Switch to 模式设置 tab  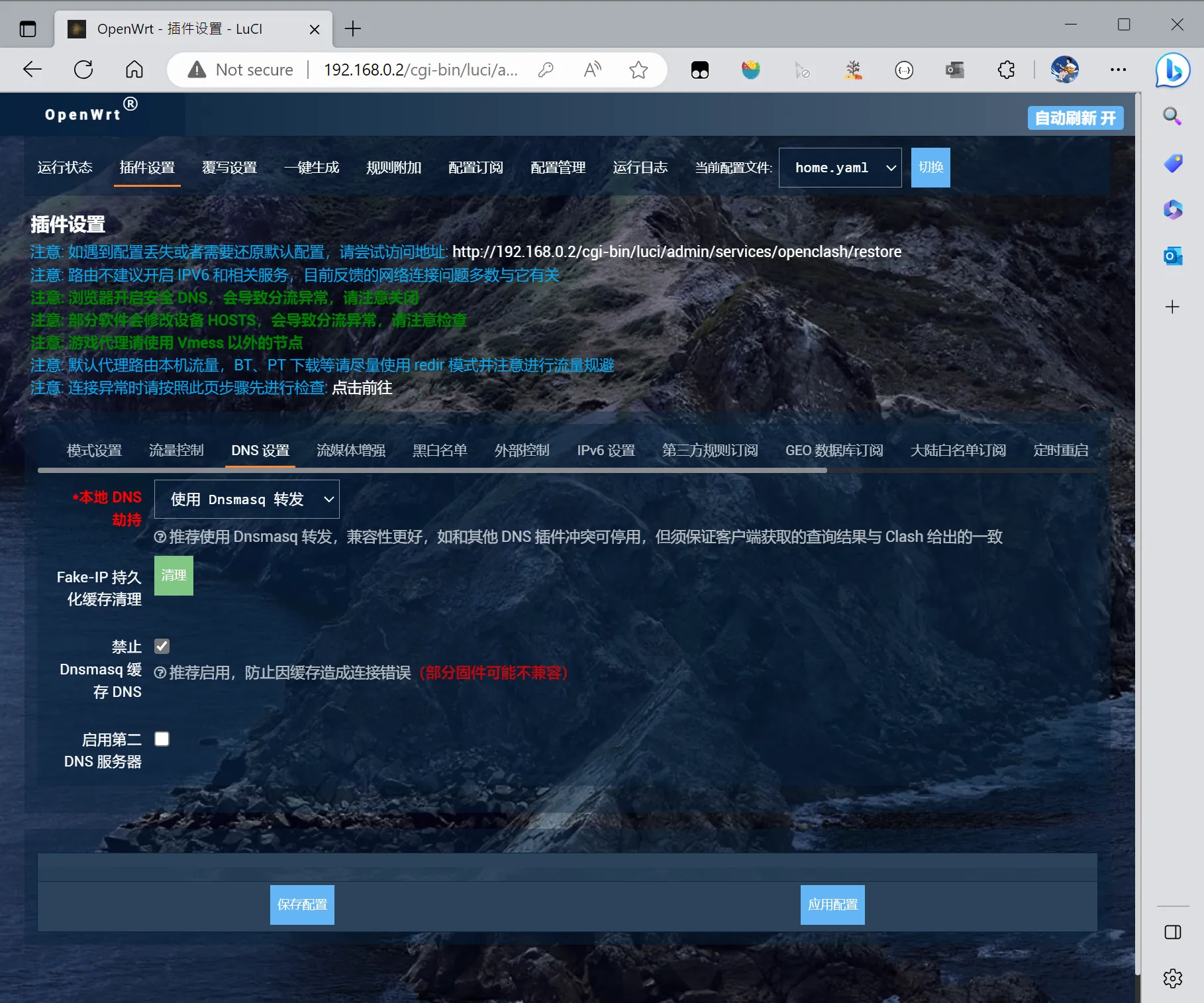tap(94, 450)
